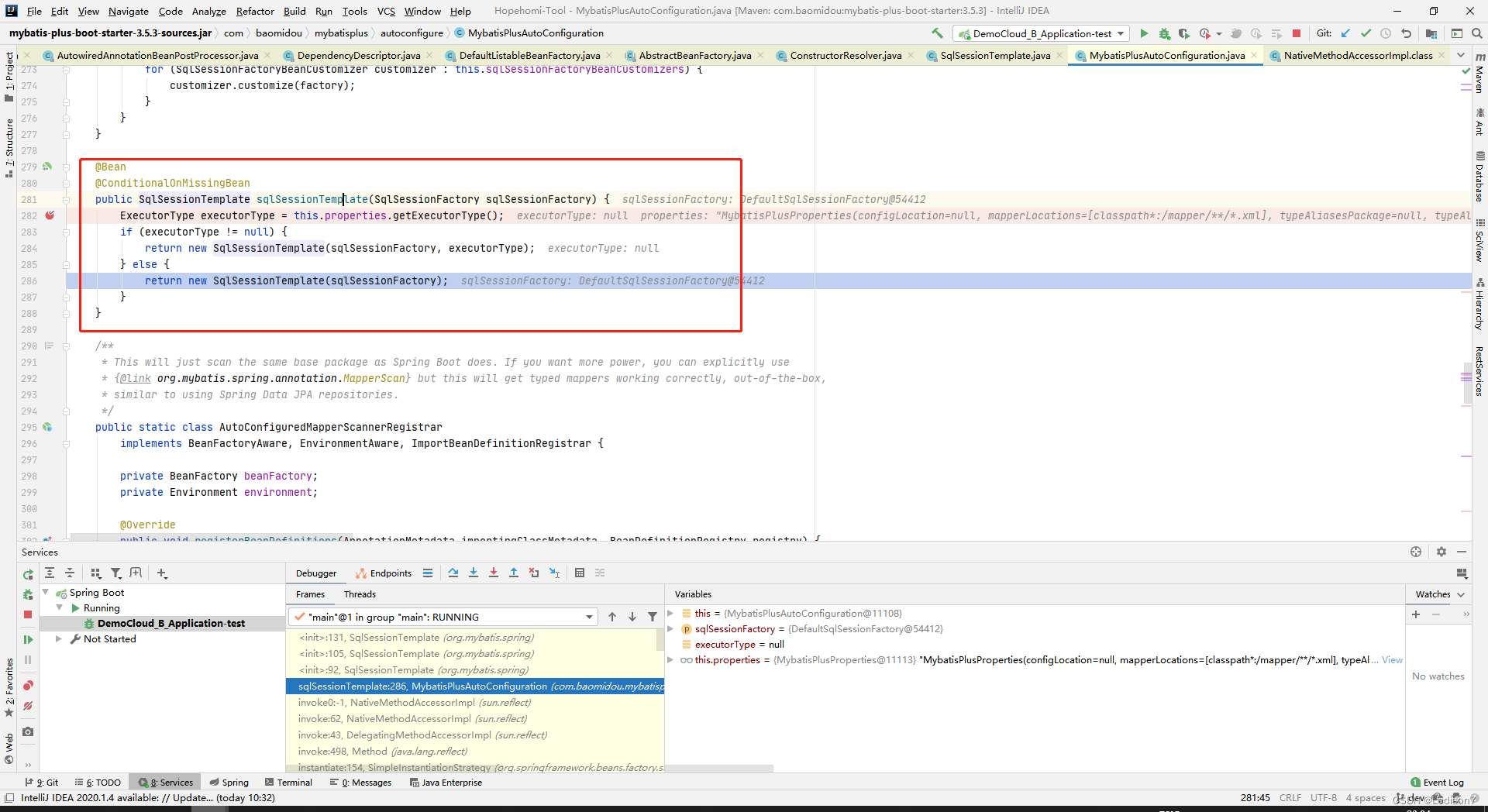Switch to SqlSessionTemplate.java editor tab
This screenshot has height=812, width=1488.
click(995, 55)
